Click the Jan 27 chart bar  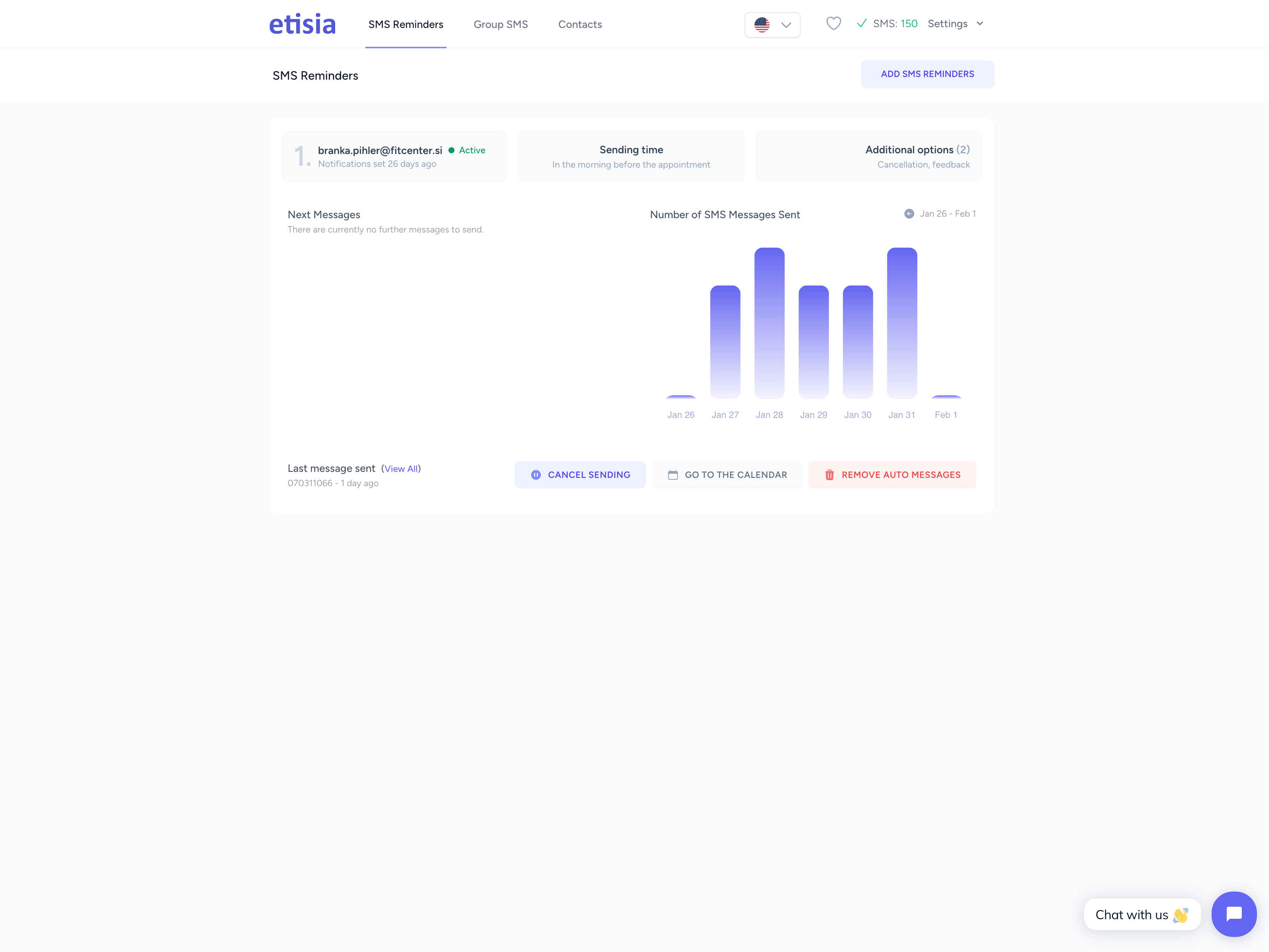(725, 342)
